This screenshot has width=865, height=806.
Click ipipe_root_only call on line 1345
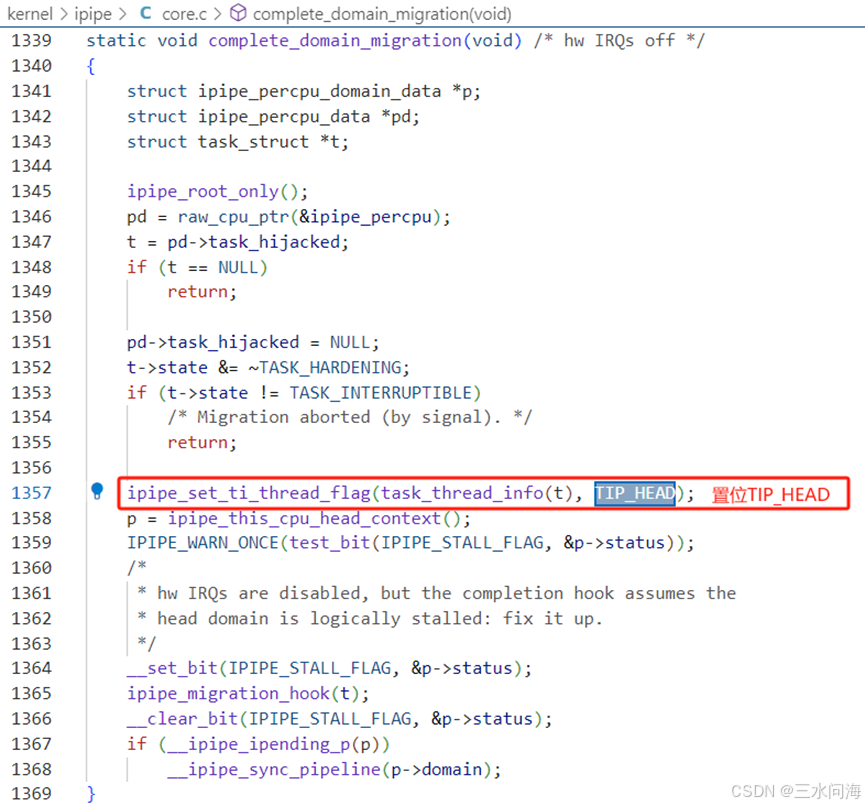point(203,192)
